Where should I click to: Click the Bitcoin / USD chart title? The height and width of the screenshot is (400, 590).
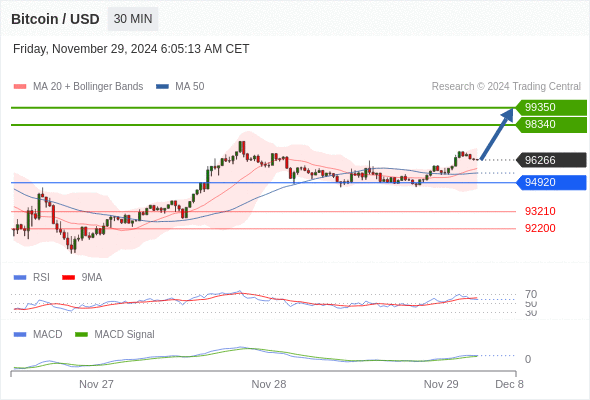click(x=55, y=19)
